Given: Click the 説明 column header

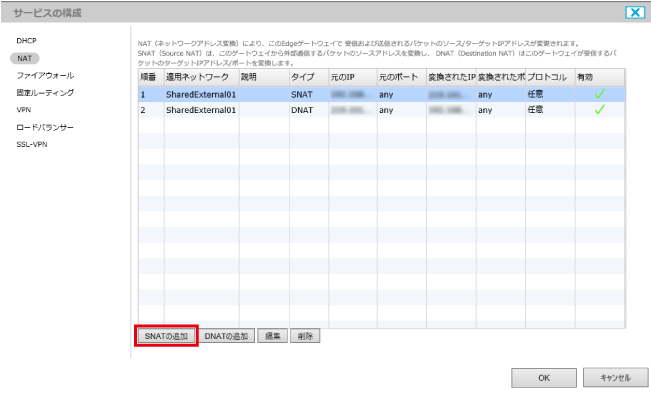Looking at the screenshot, I should coord(264,77).
